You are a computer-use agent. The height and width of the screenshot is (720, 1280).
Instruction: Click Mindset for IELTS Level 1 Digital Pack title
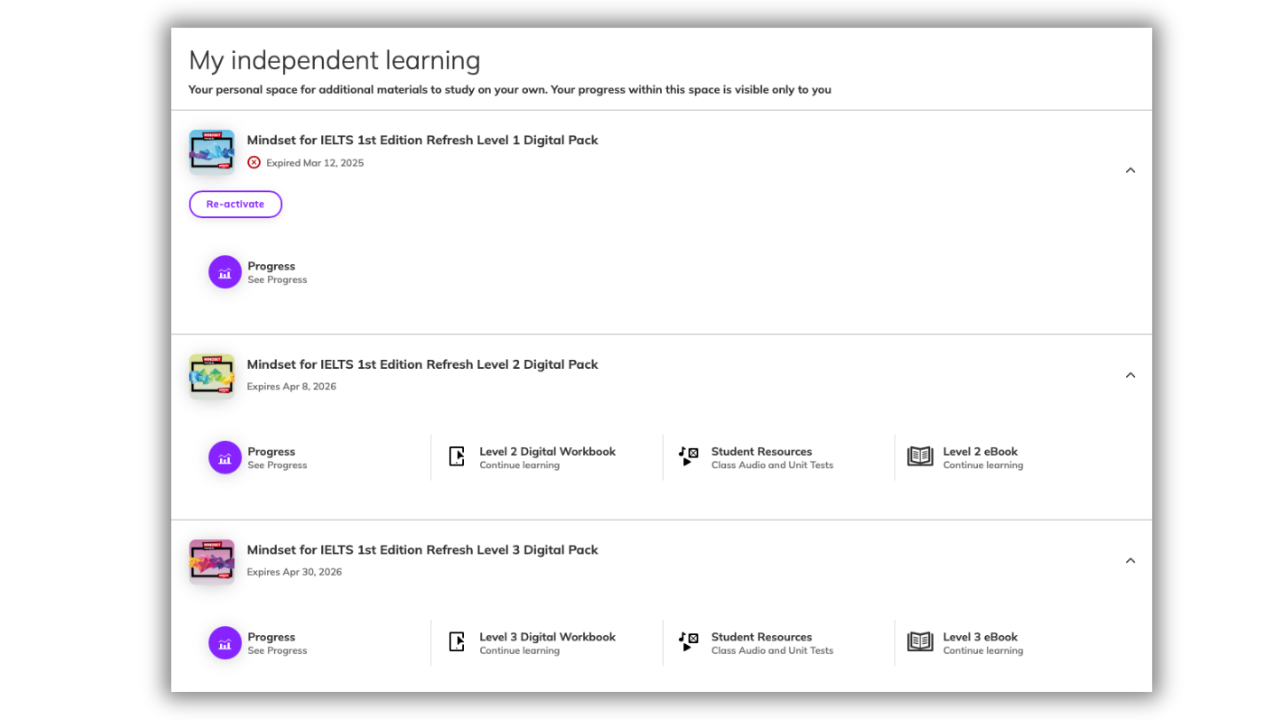(422, 140)
